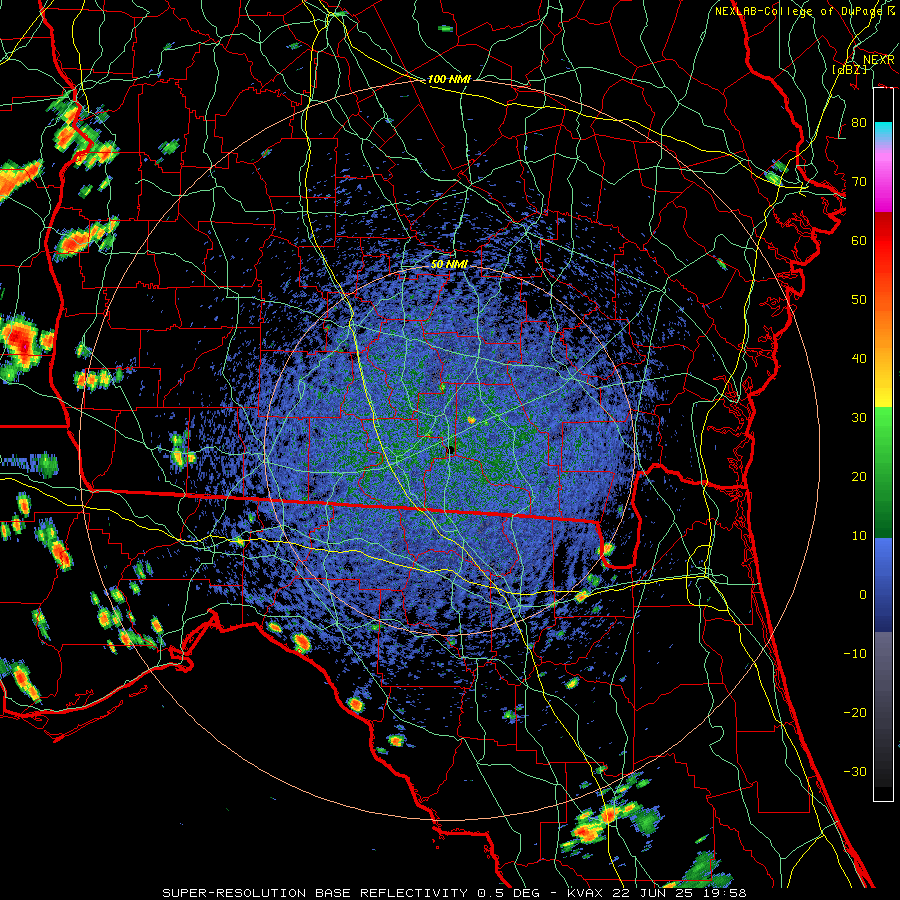Select the 40 value on the dBZ scale
This screenshot has height=900, width=900.
click(x=859, y=359)
